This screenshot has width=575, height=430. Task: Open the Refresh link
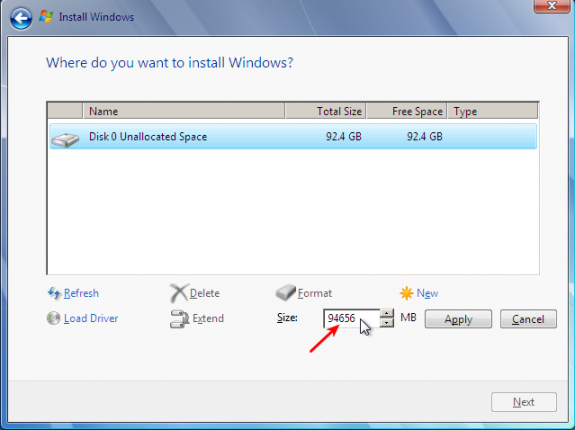tap(81, 293)
